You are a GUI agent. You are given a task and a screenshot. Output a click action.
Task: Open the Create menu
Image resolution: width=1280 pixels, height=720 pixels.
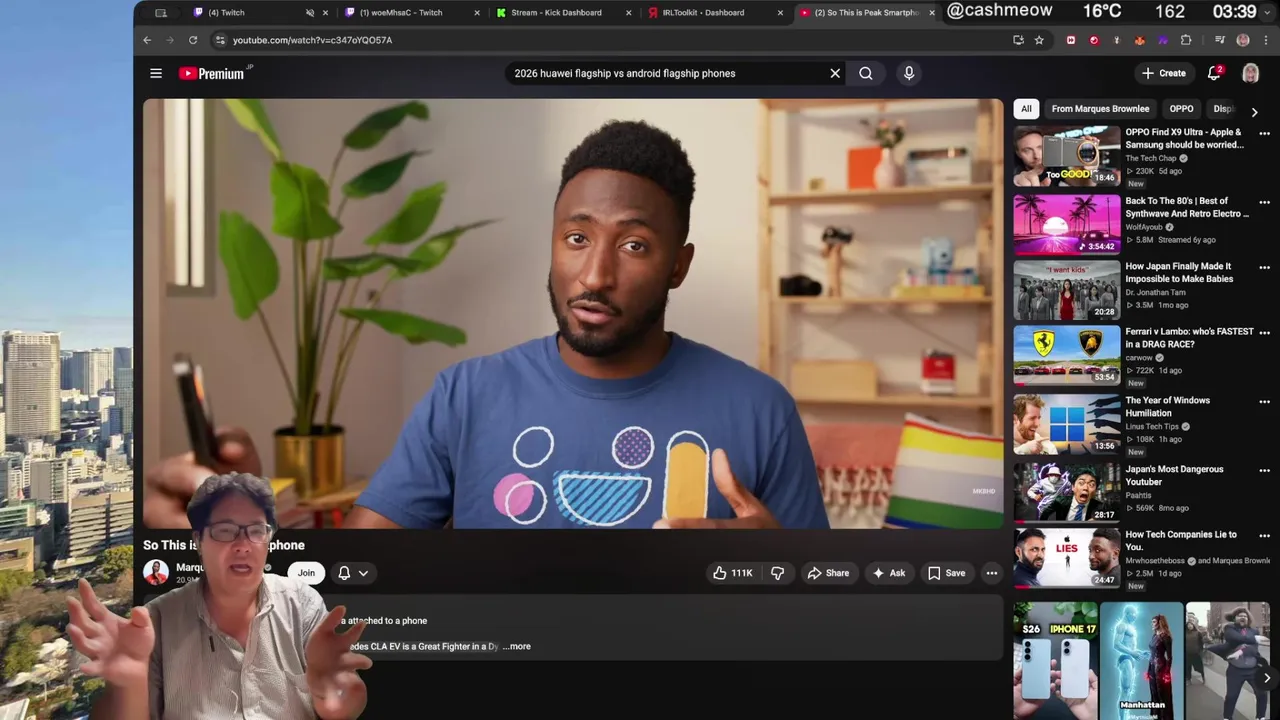click(1164, 73)
